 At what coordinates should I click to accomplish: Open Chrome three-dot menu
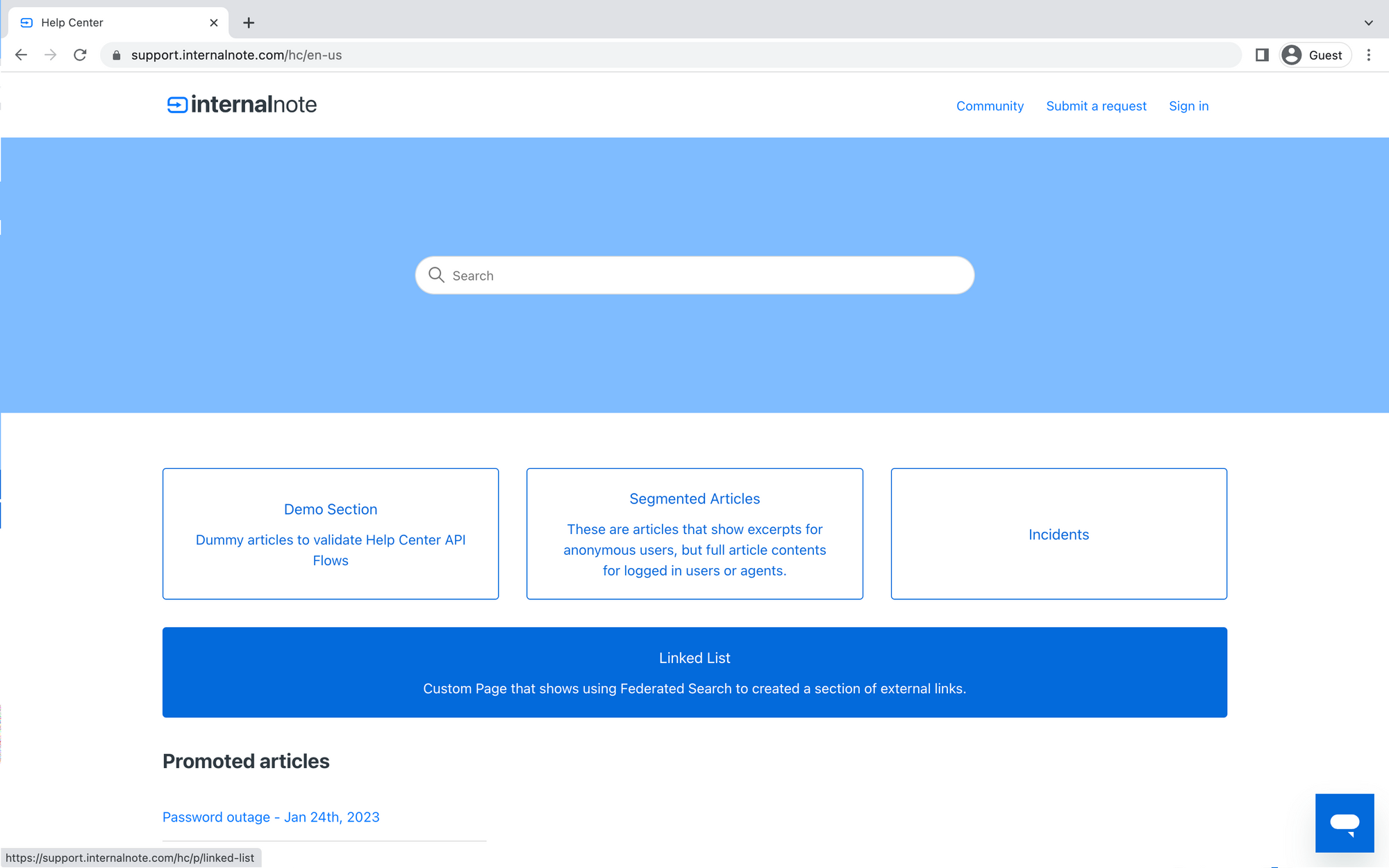[x=1368, y=55]
